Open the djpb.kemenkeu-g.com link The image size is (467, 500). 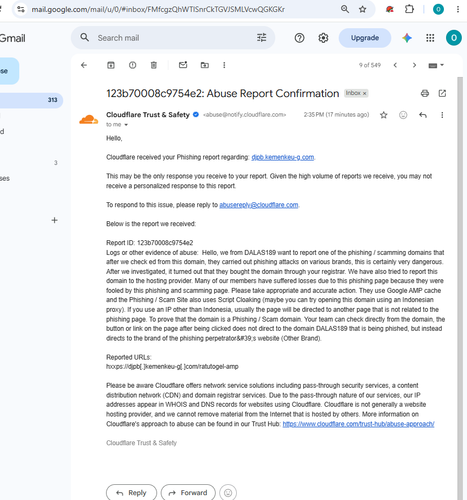[x=283, y=157]
